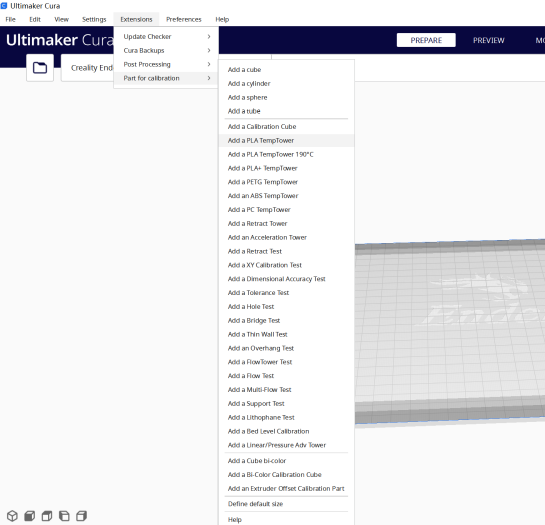
Task: Choose Part for calibration menu entry
Action: coord(166,78)
